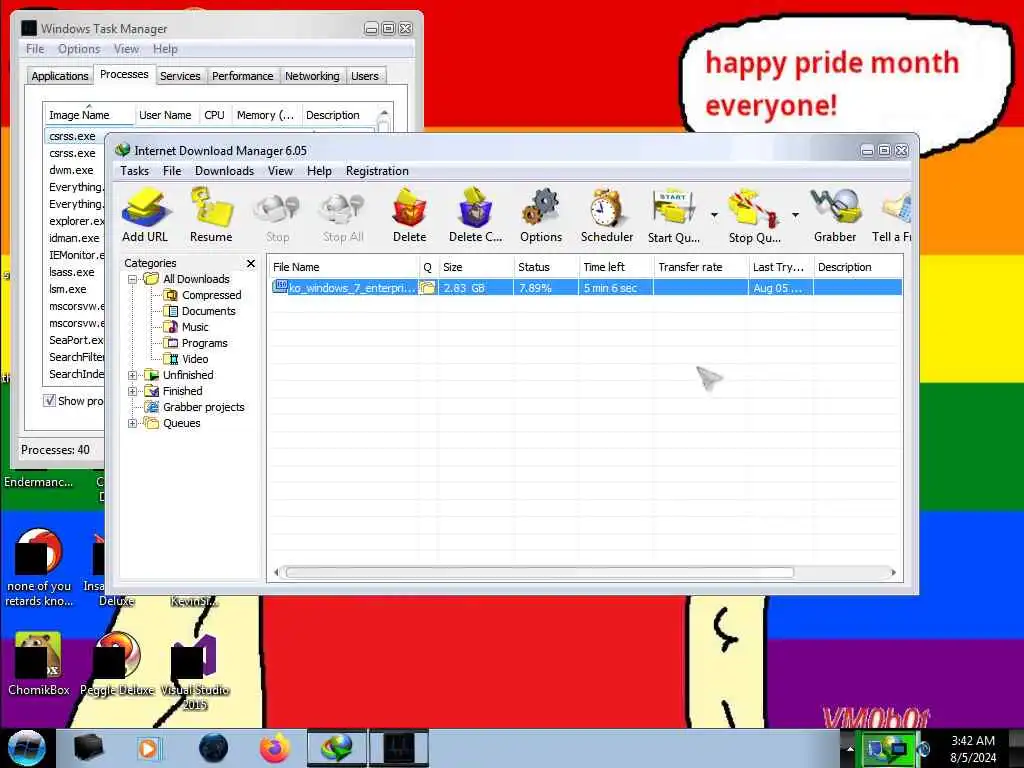Sort downloads by Time left column

[x=616, y=267]
